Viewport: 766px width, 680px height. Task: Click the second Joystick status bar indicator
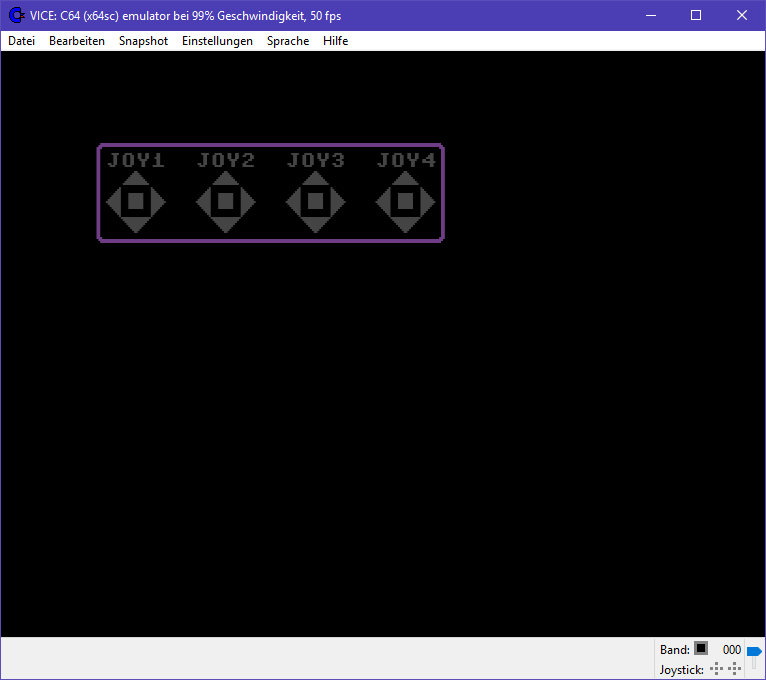click(735, 669)
